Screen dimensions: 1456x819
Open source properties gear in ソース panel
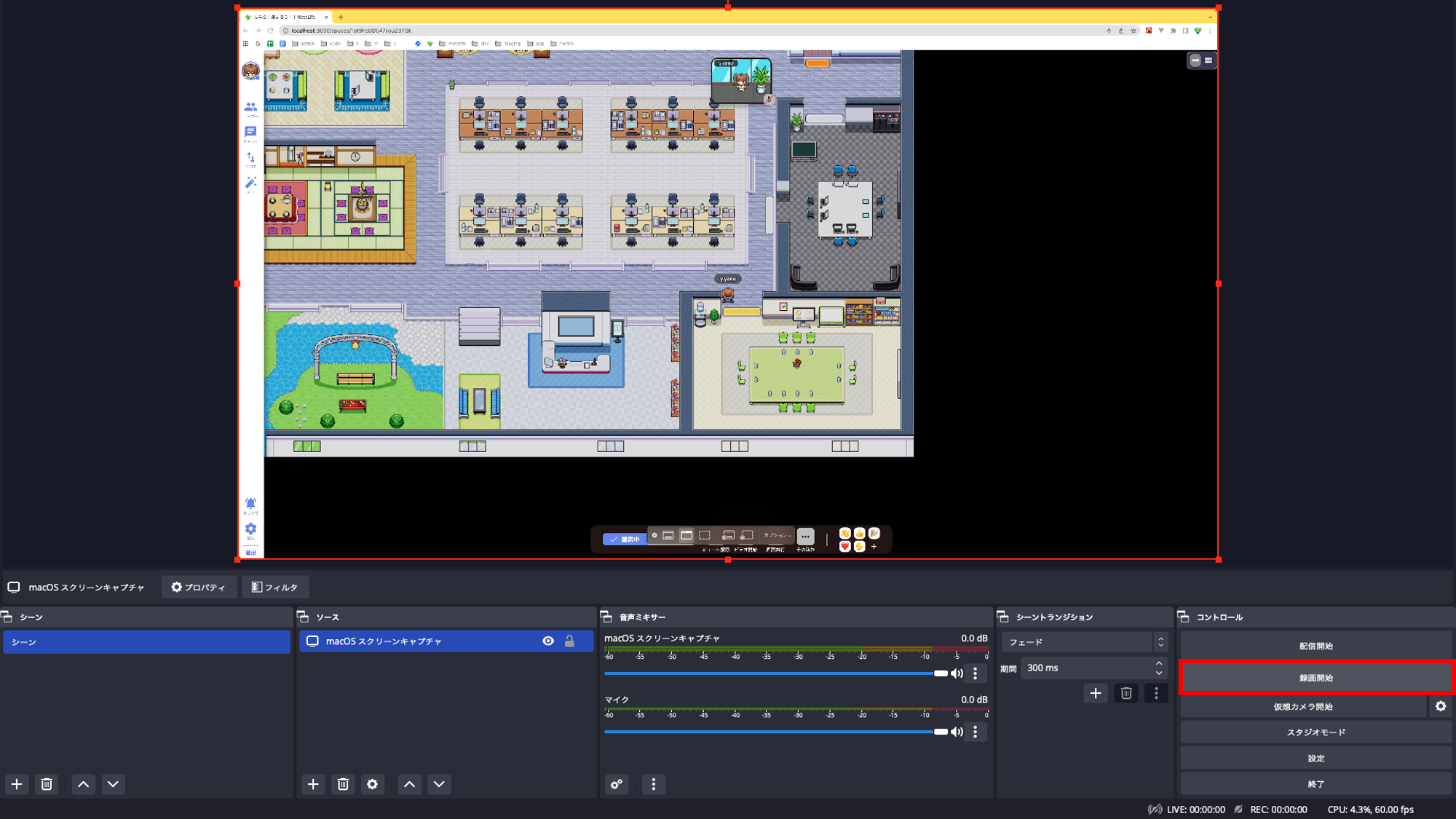[x=372, y=784]
